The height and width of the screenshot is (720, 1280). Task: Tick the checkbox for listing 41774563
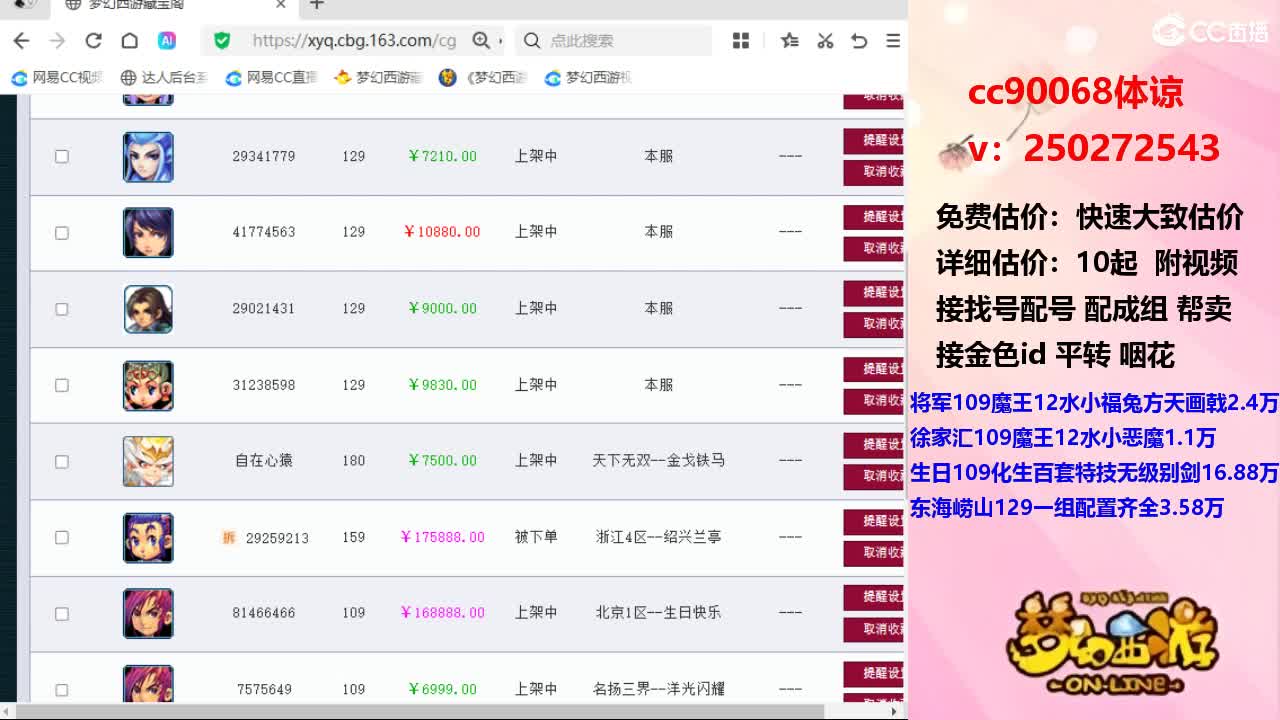[x=62, y=232]
